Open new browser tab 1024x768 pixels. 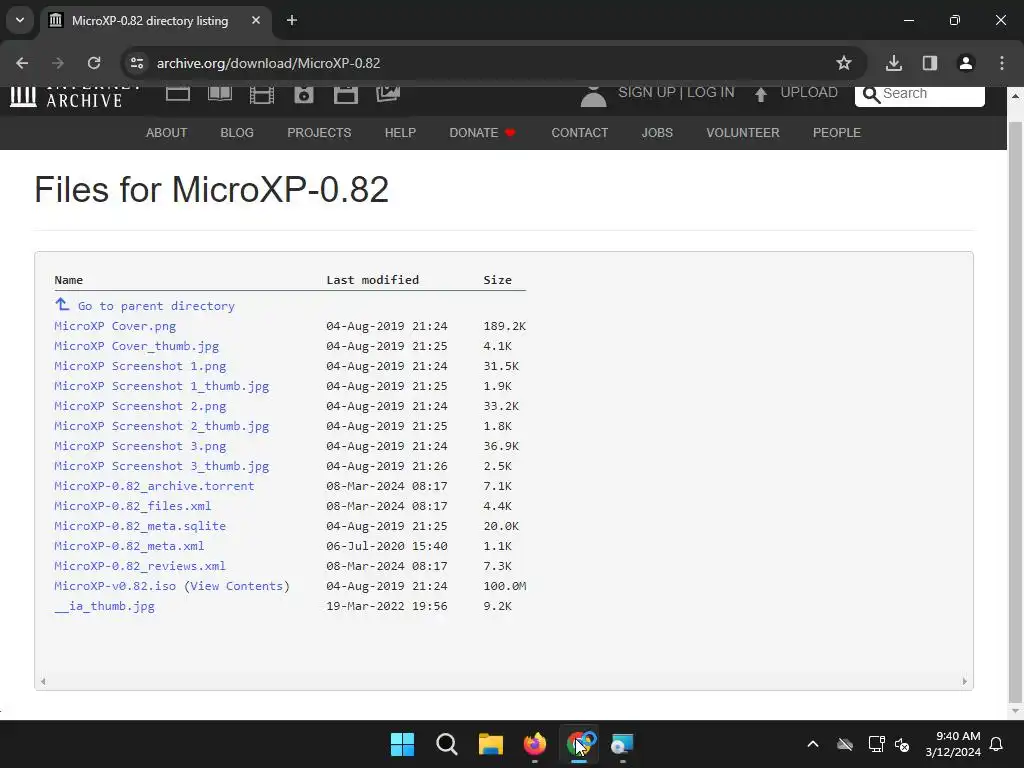point(292,20)
